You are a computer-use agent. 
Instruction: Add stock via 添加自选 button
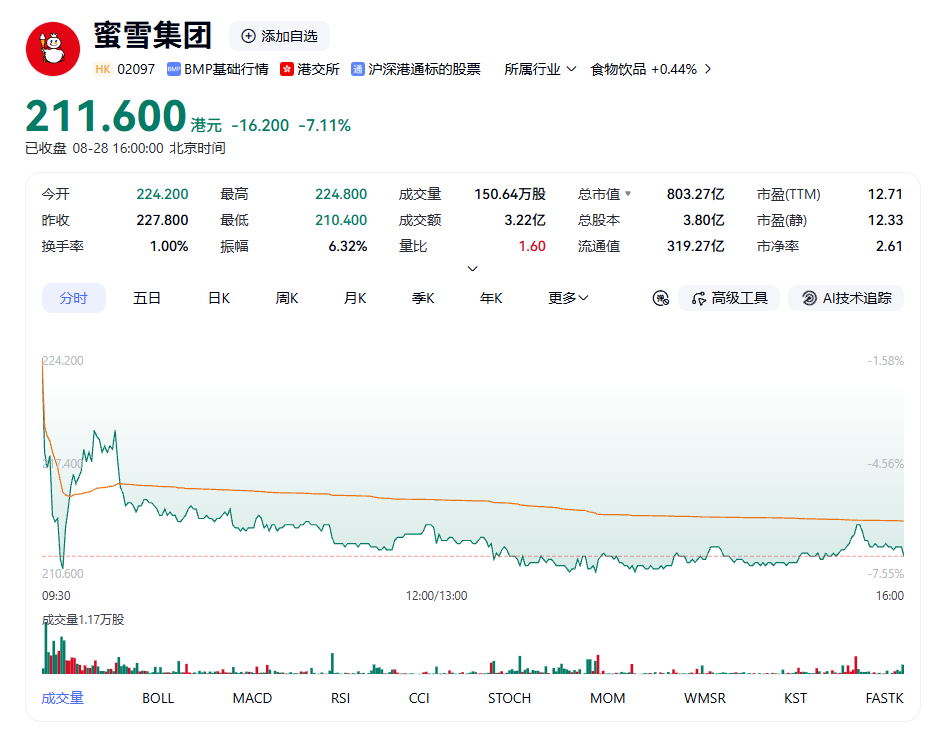click(279, 36)
